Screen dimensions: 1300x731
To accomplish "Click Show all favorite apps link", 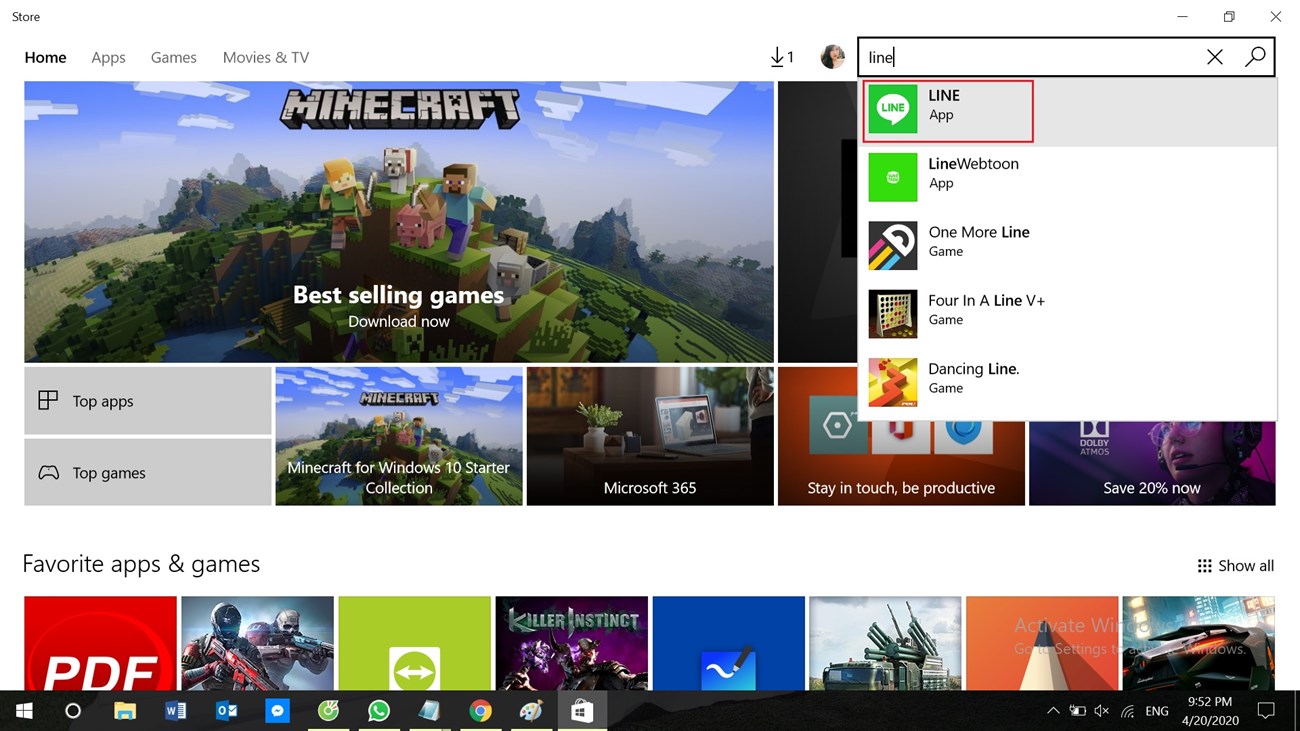I will [x=1235, y=566].
